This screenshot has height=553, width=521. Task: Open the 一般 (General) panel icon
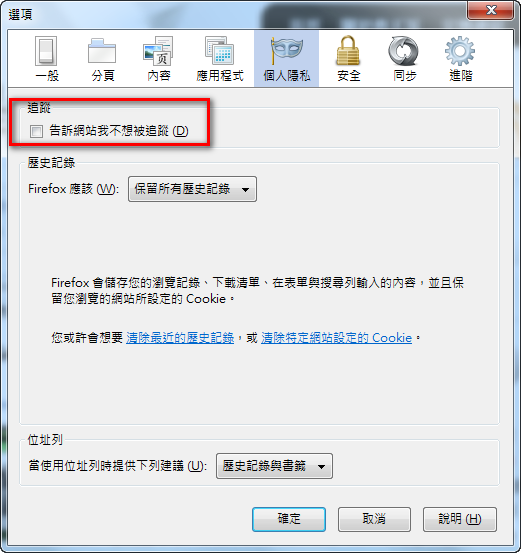coord(46,51)
